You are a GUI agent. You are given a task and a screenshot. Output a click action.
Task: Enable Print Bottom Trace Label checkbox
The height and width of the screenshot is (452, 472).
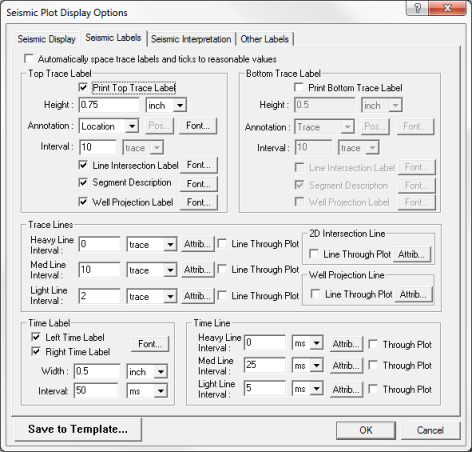pyautogui.click(x=299, y=88)
